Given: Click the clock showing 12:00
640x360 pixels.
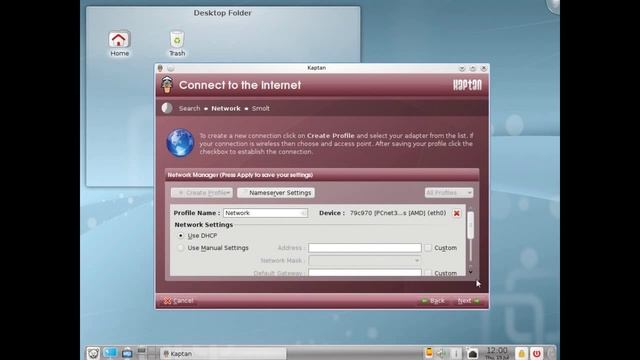Looking at the screenshot, I should pyautogui.click(x=497, y=353).
